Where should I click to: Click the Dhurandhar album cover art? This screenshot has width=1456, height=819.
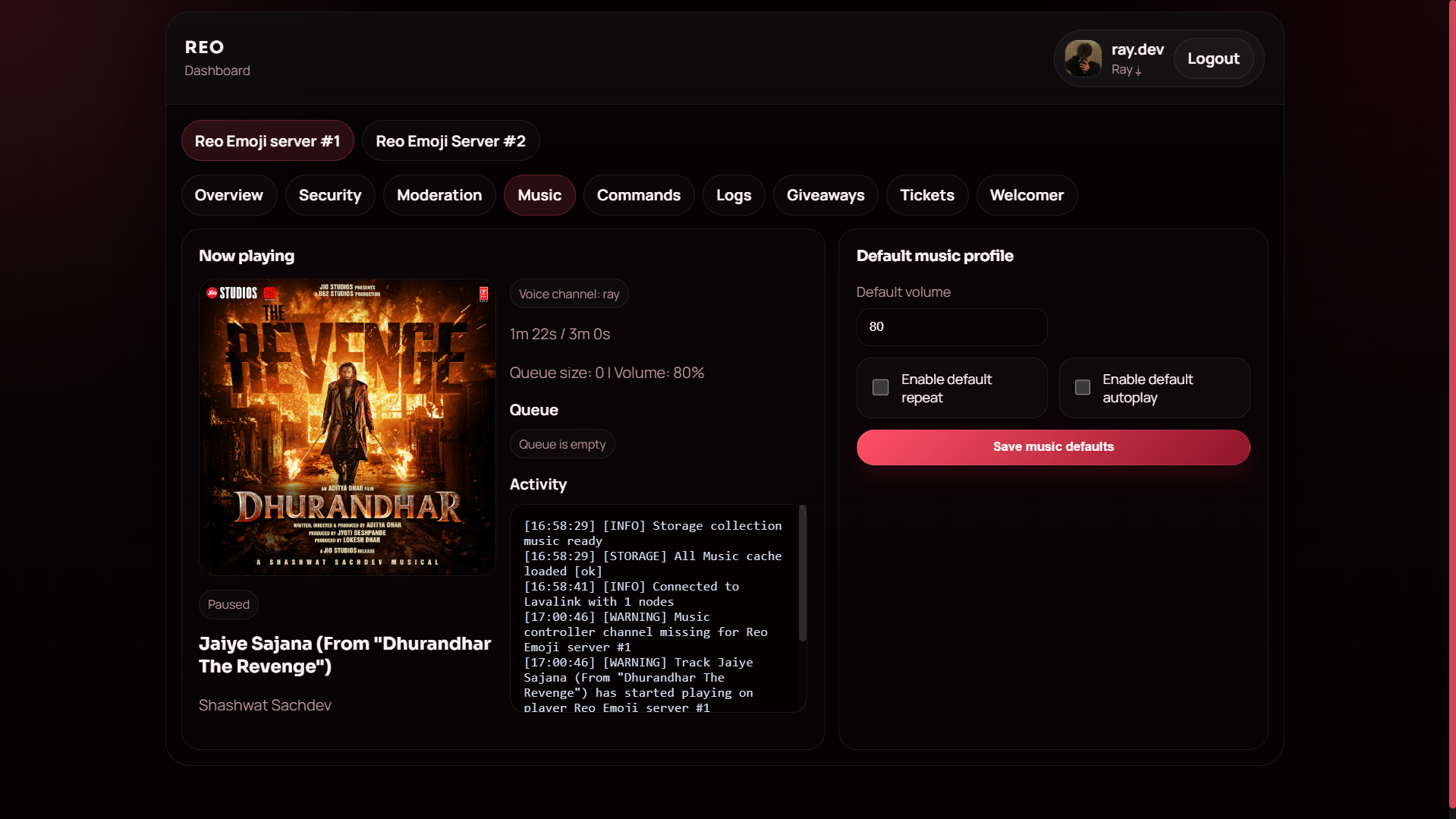[347, 427]
